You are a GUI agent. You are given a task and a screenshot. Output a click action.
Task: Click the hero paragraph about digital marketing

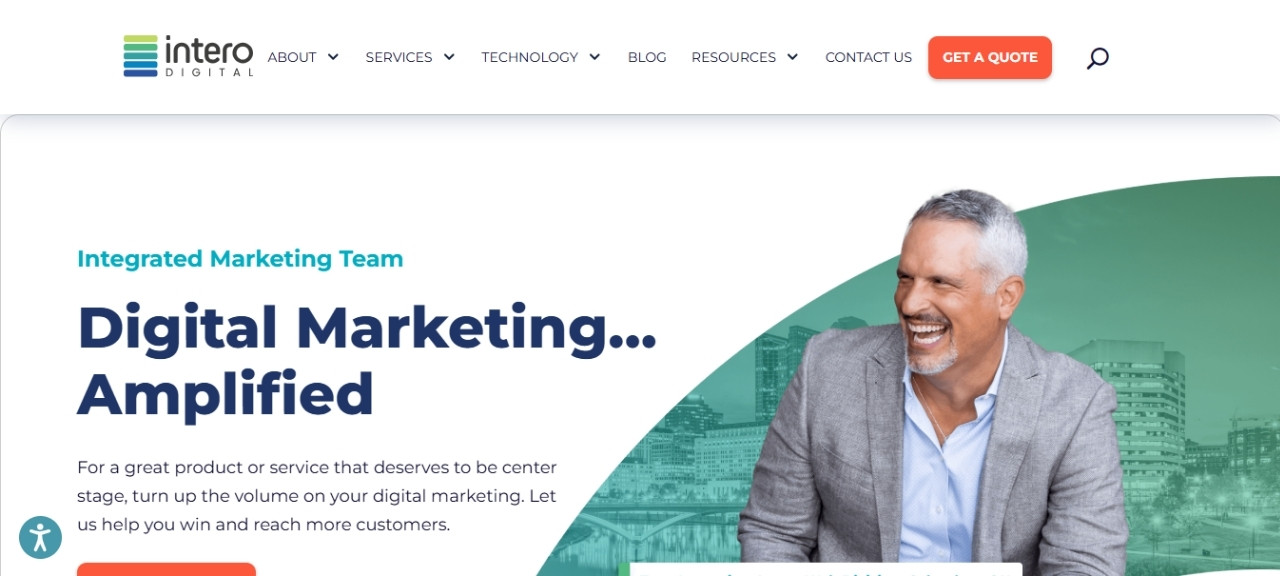(317, 496)
